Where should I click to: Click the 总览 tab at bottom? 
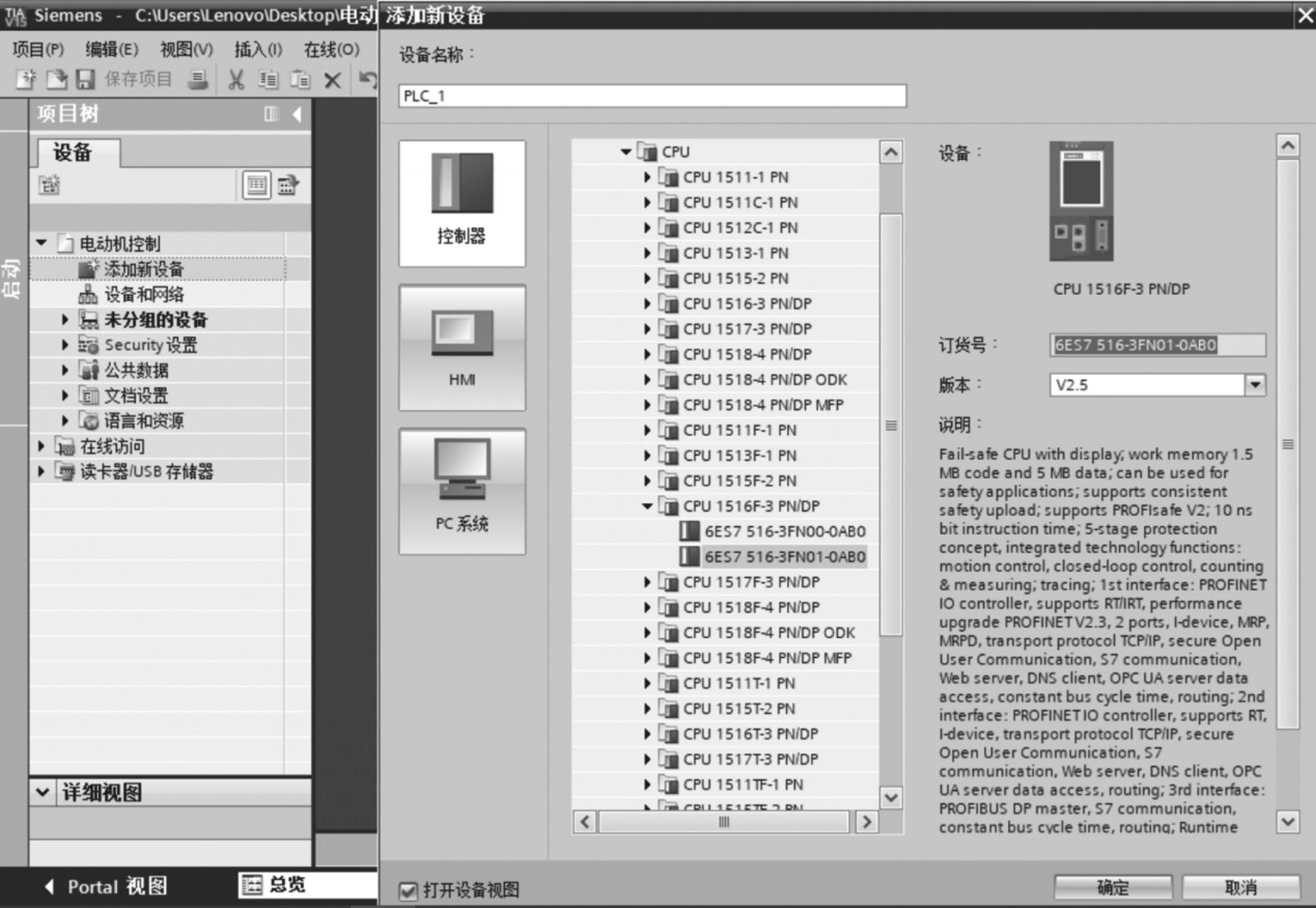[x=307, y=884]
